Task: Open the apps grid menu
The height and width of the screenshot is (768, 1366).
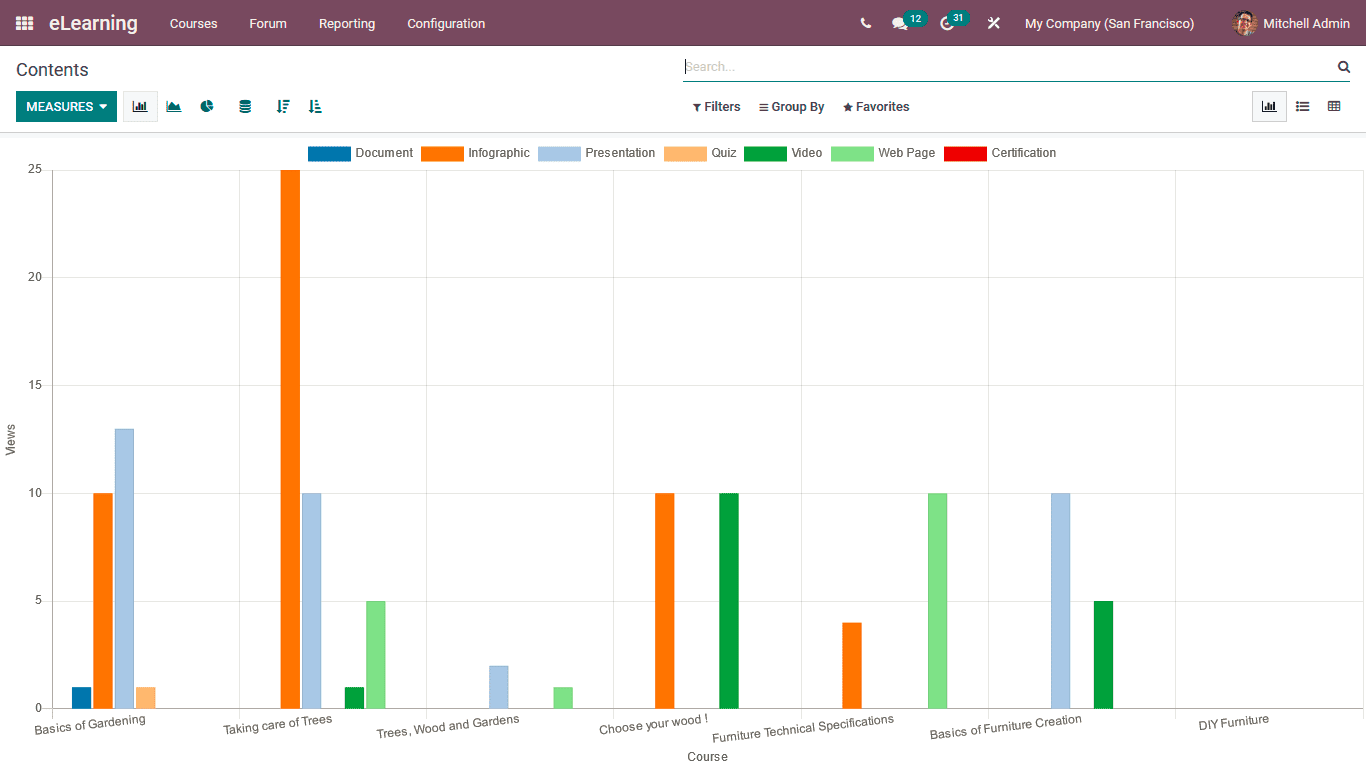Action: tap(23, 23)
